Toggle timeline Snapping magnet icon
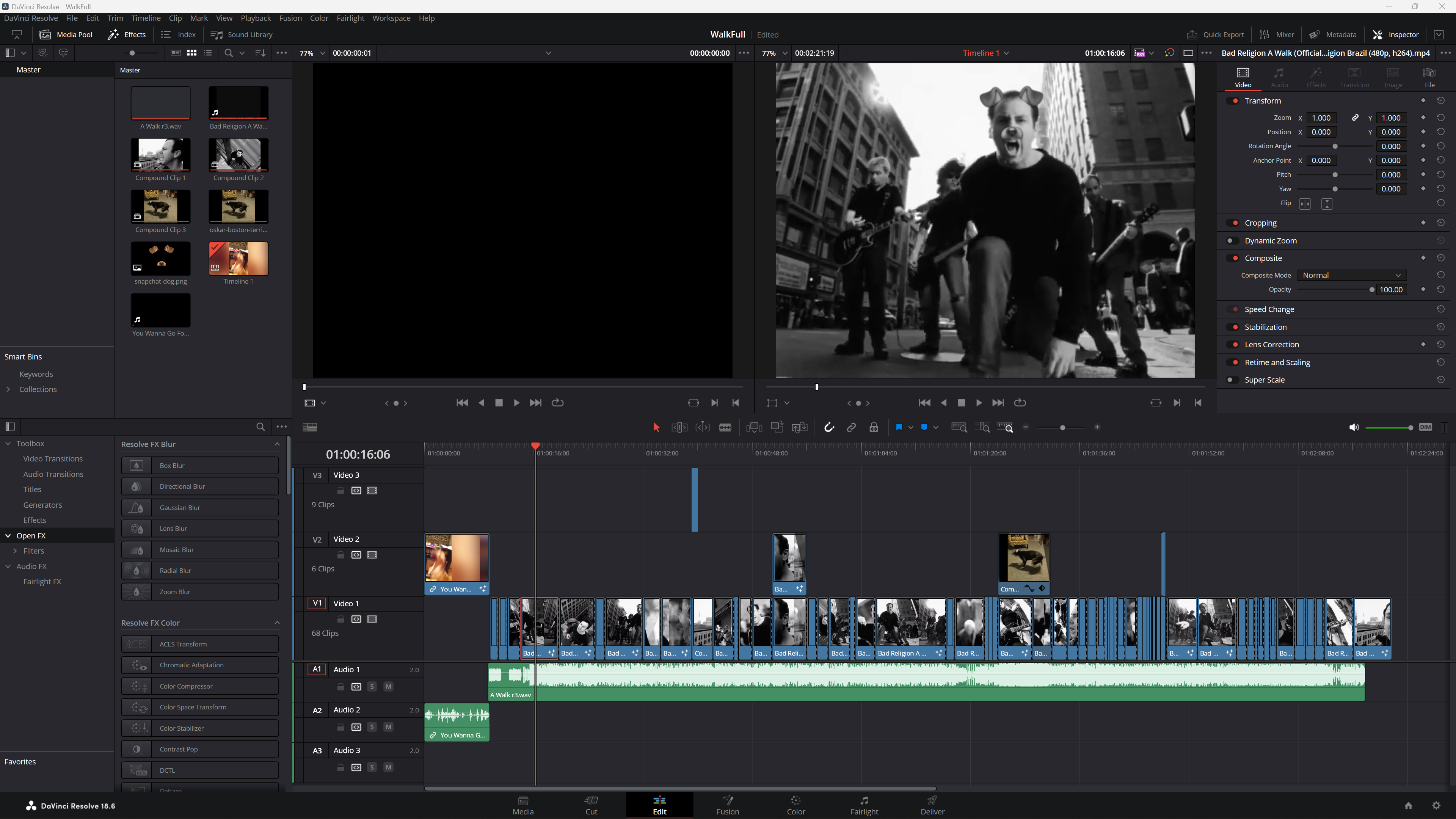Viewport: 1456px width, 819px height. point(829,427)
